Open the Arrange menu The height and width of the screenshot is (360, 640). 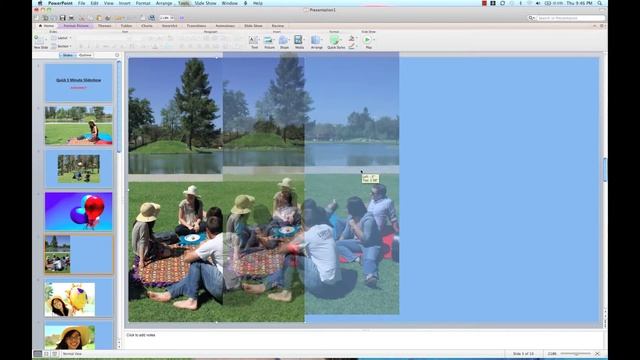click(x=164, y=3)
